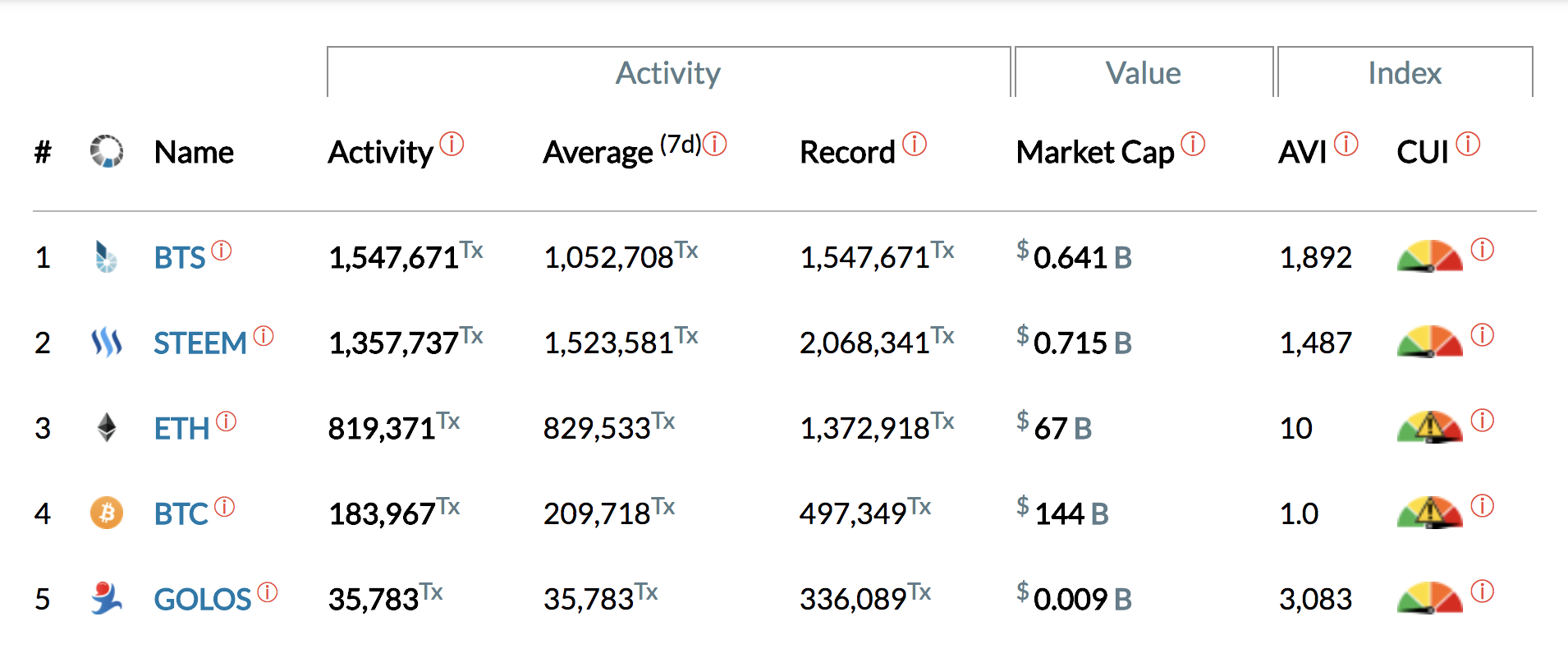The image size is (1568, 649).
Task: Click ETH market cap $67 B
Action: point(1054,427)
